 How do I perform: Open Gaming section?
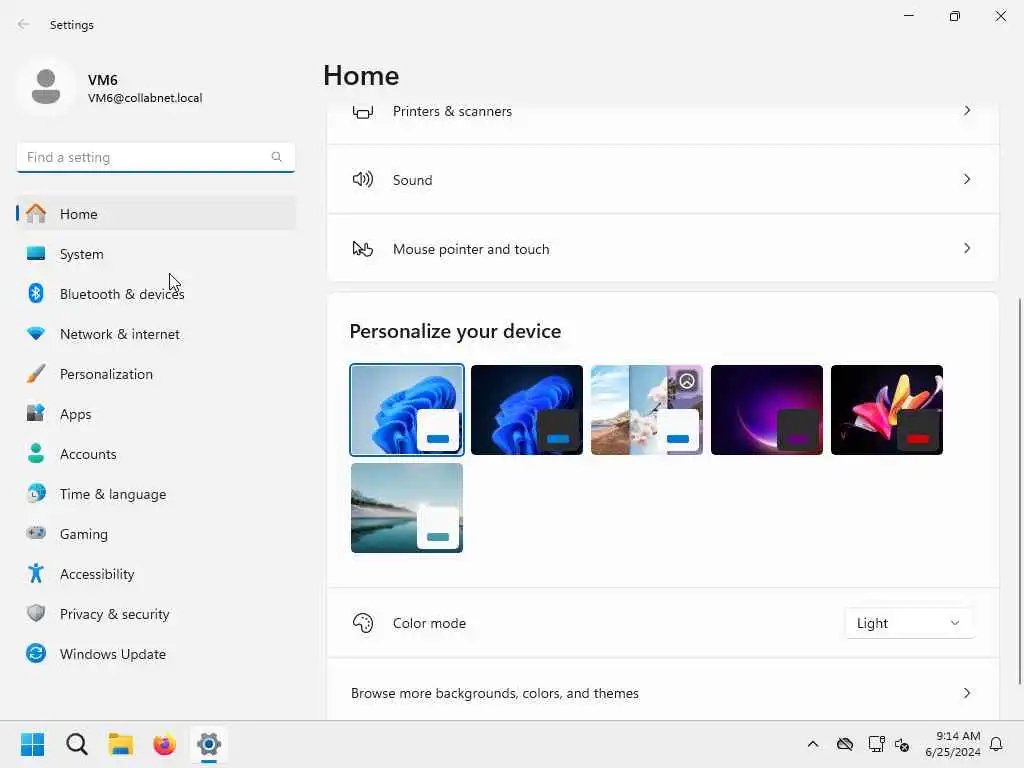pos(156,533)
